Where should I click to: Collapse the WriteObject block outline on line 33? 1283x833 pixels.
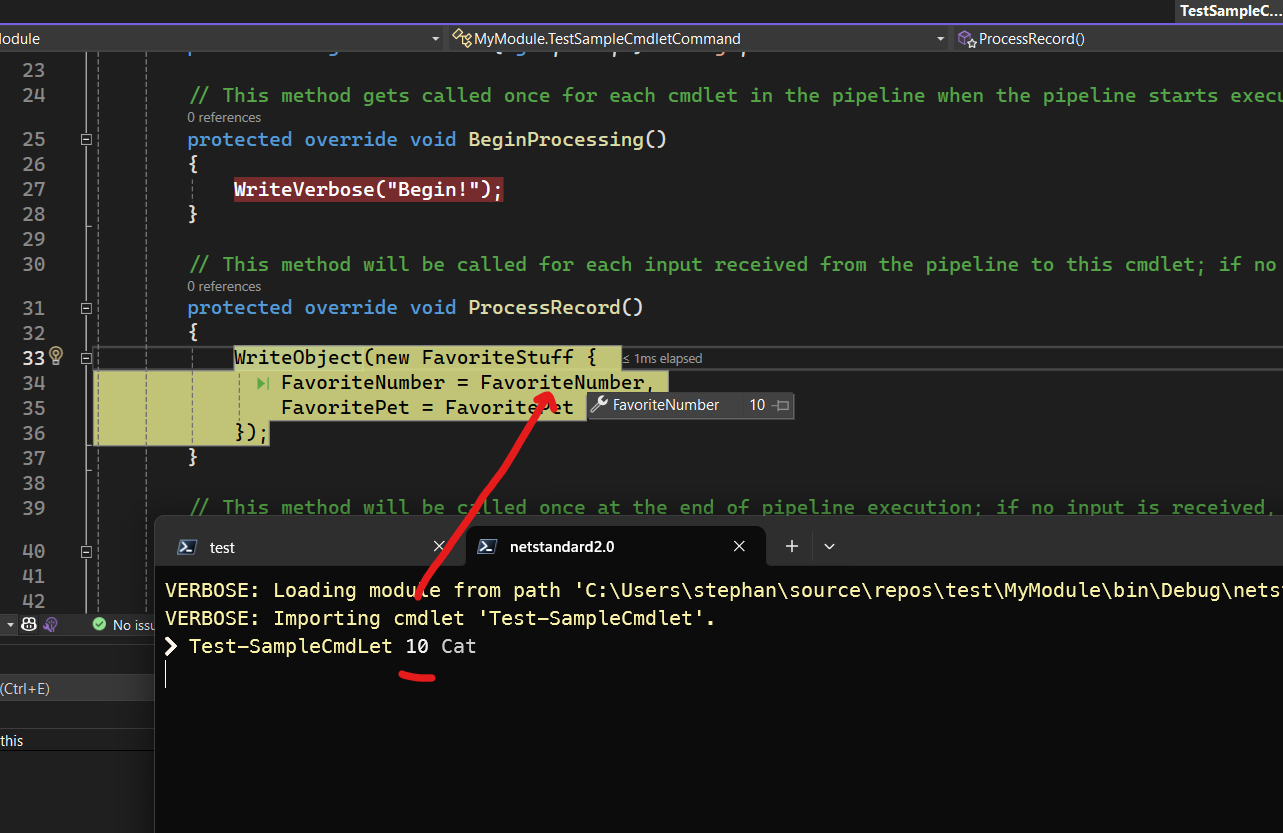pyautogui.click(x=86, y=357)
